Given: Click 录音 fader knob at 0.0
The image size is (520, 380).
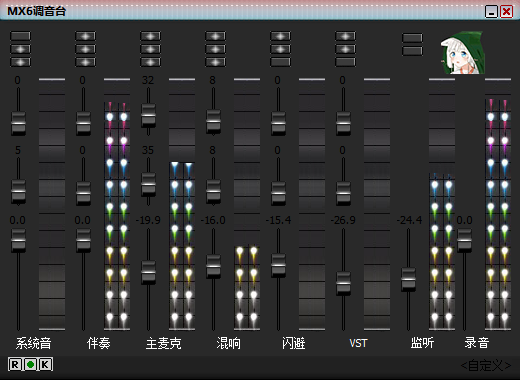Looking at the screenshot, I should tap(464, 240).
